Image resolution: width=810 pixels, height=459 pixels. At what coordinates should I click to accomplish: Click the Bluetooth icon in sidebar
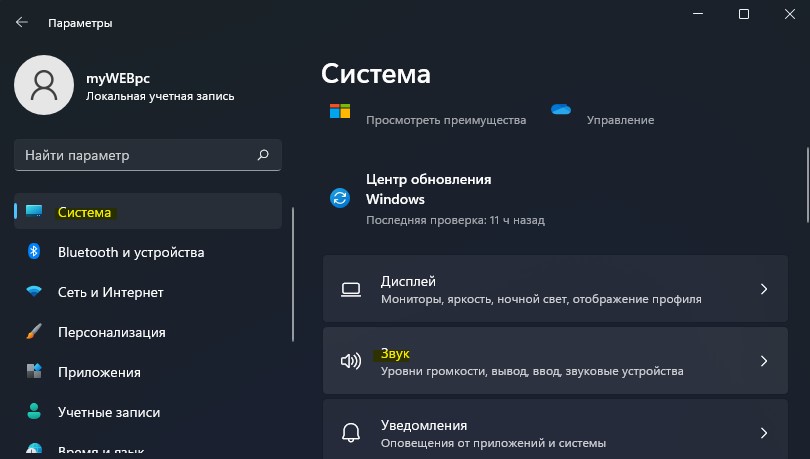34,251
